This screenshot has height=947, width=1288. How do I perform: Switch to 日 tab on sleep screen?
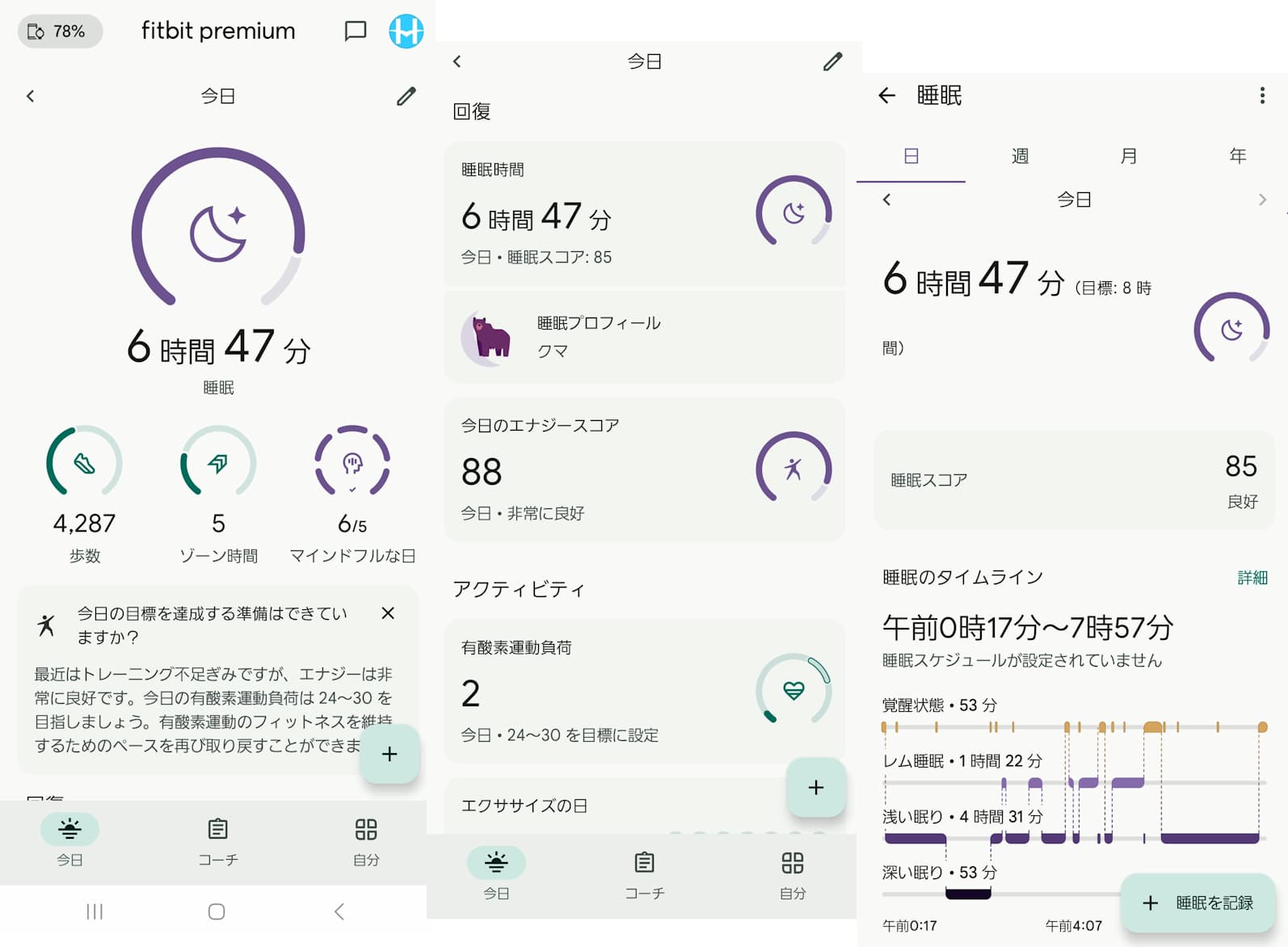pyautogui.click(x=911, y=156)
